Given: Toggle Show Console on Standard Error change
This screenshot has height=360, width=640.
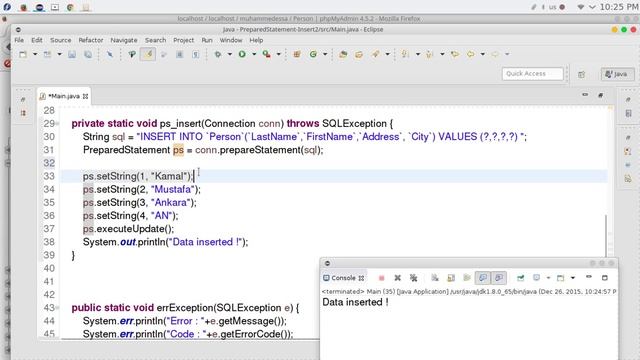Looking at the screenshot, I should tap(499, 278).
